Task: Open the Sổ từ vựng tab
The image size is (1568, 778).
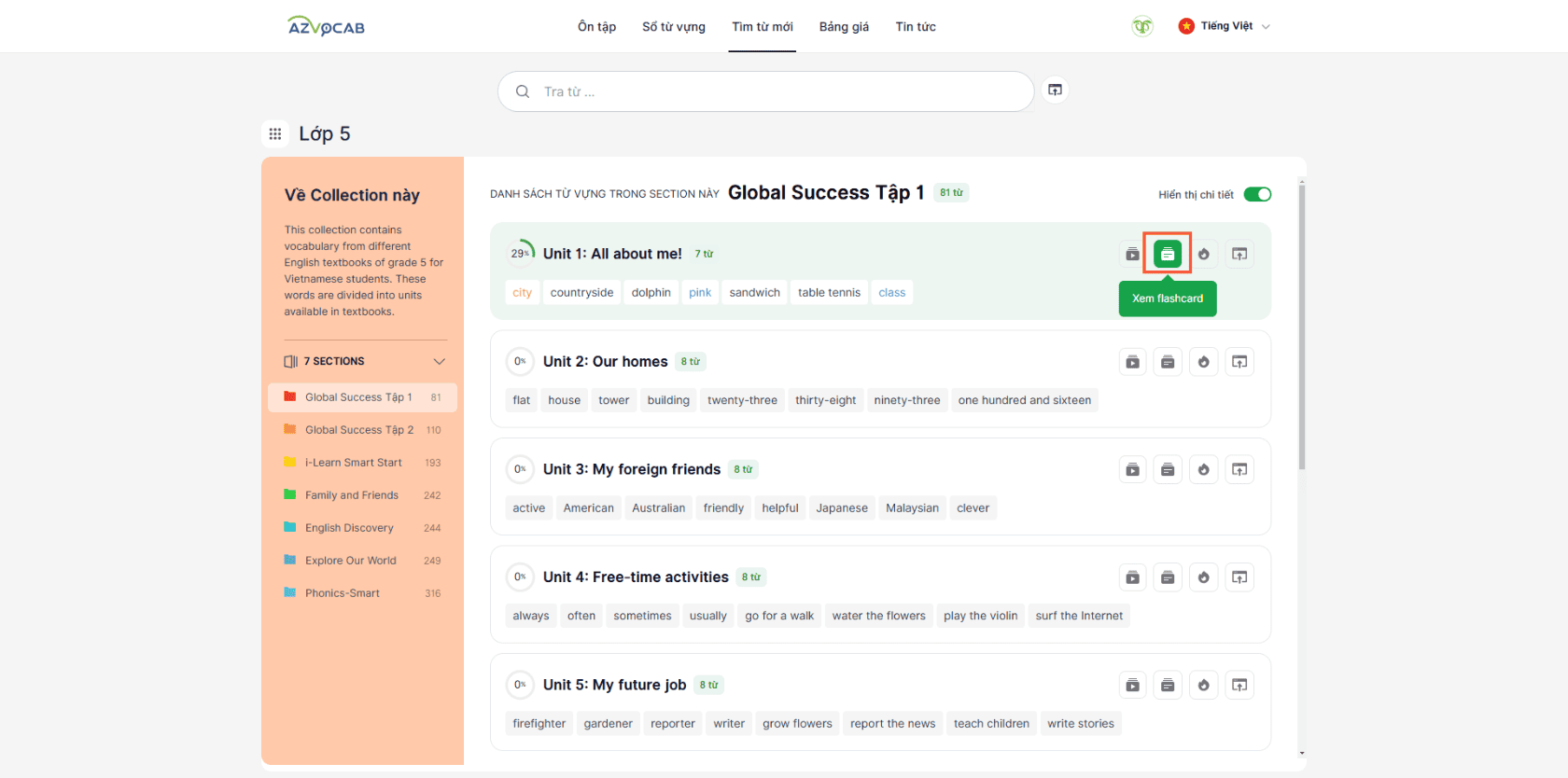Action: (x=674, y=26)
